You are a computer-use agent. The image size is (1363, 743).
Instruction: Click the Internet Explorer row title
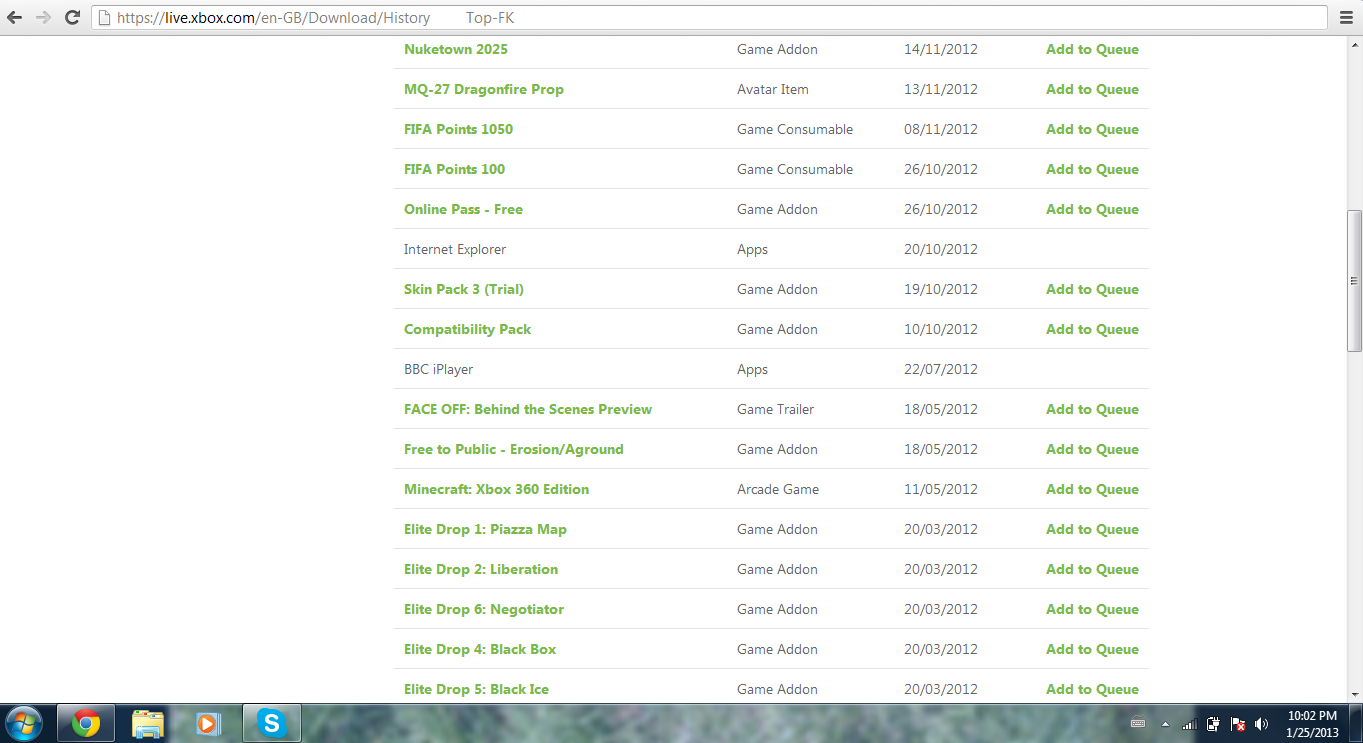tap(455, 249)
